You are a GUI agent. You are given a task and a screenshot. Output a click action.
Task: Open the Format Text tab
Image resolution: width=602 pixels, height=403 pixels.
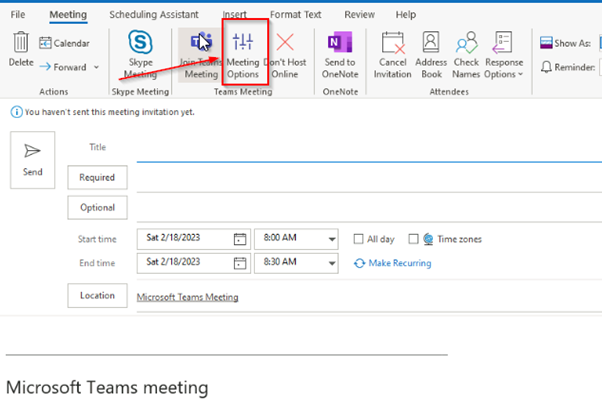point(299,15)
